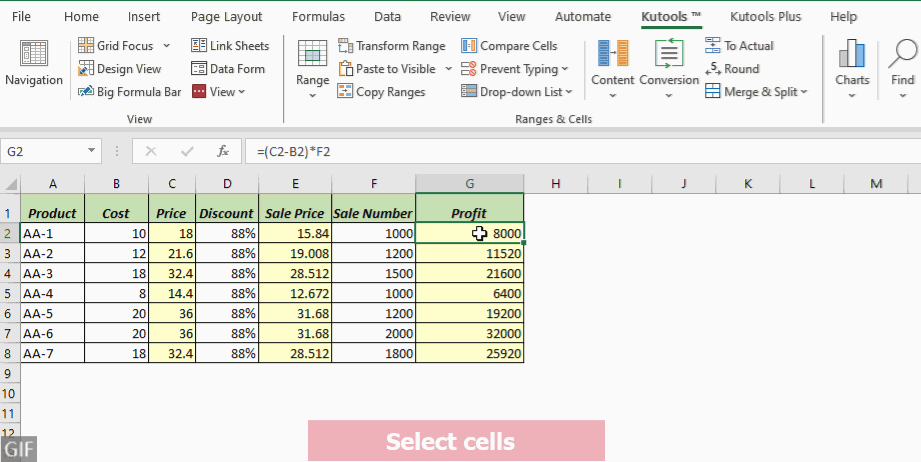The width and height of the screenshot is (921, 462).
Task: Expand the Charts dropdown arrow
Action: pos(852,95)
